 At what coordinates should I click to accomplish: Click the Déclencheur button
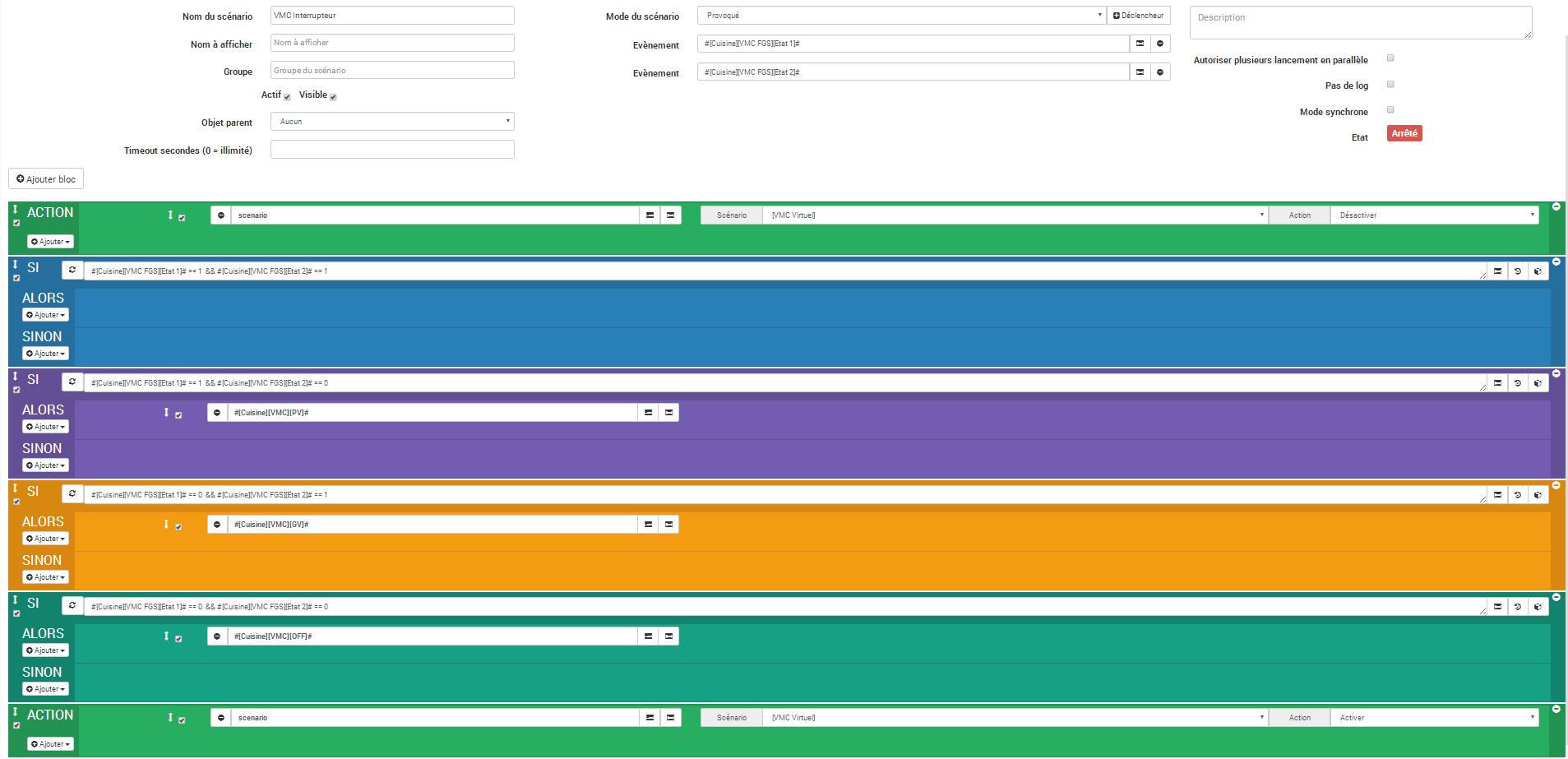coord(1139,16)
